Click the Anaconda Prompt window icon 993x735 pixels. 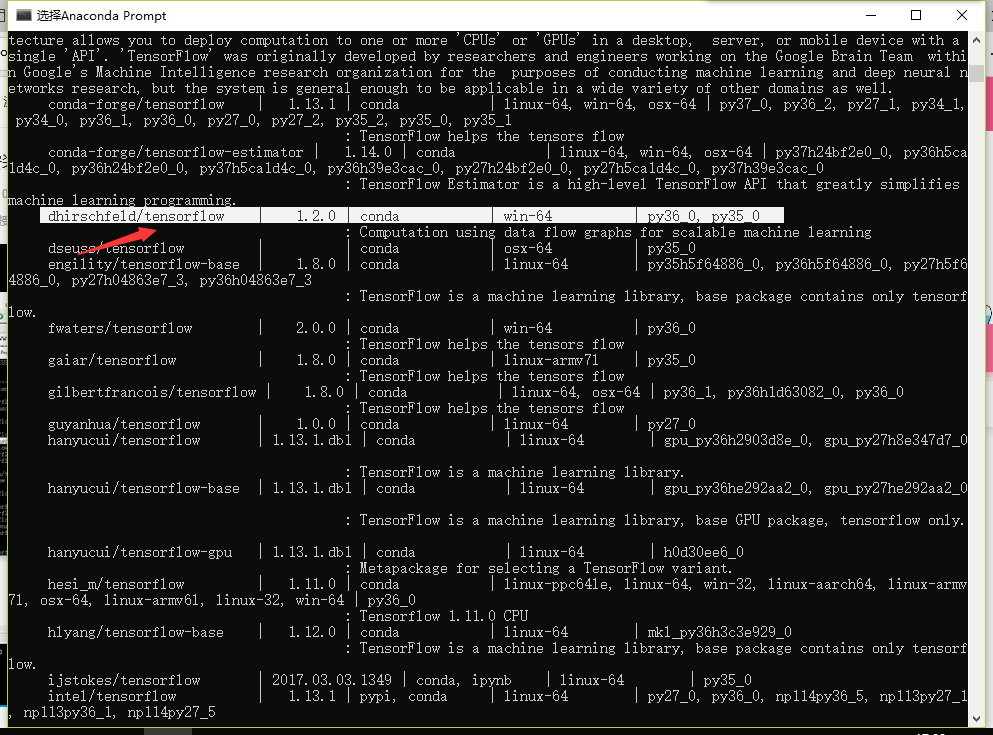point(23,15)
